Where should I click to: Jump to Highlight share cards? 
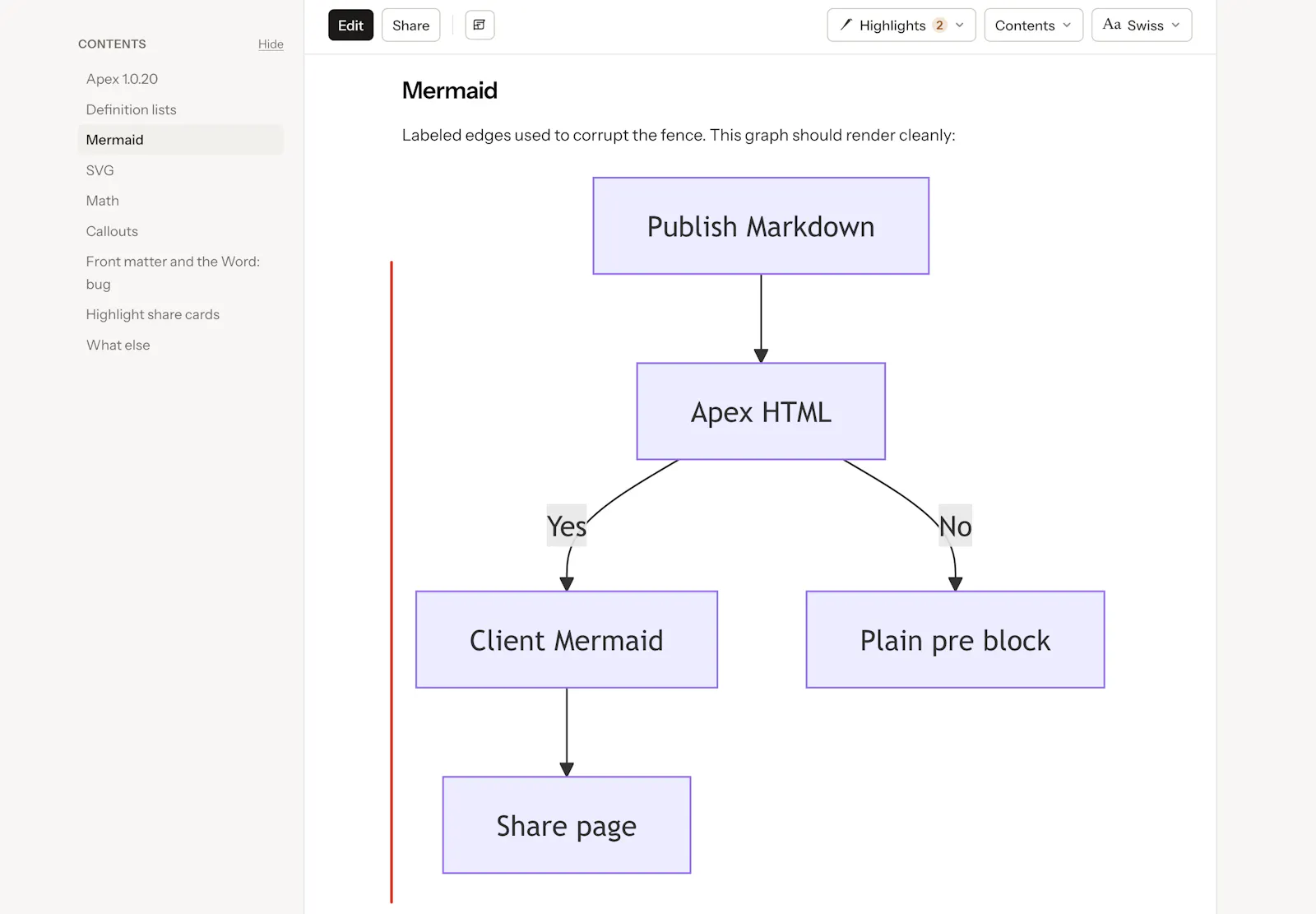click(152, 314)
